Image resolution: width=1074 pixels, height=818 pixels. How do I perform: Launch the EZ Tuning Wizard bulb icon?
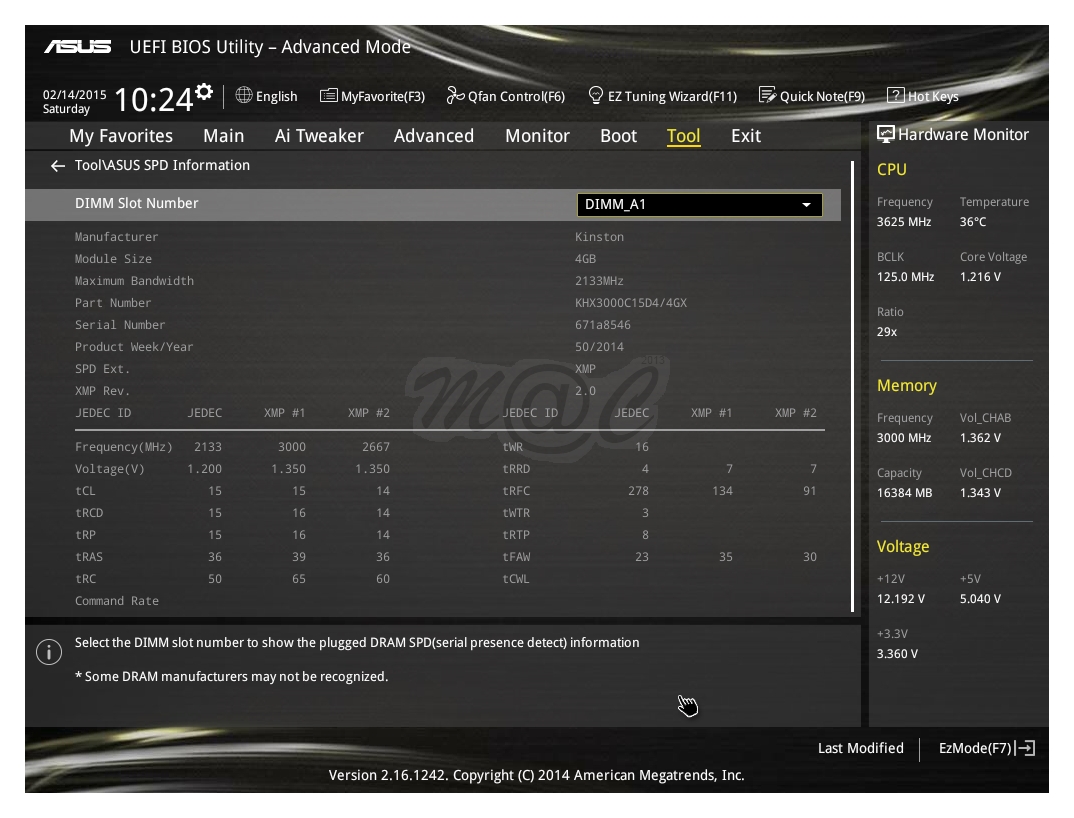tap(596, 95)
